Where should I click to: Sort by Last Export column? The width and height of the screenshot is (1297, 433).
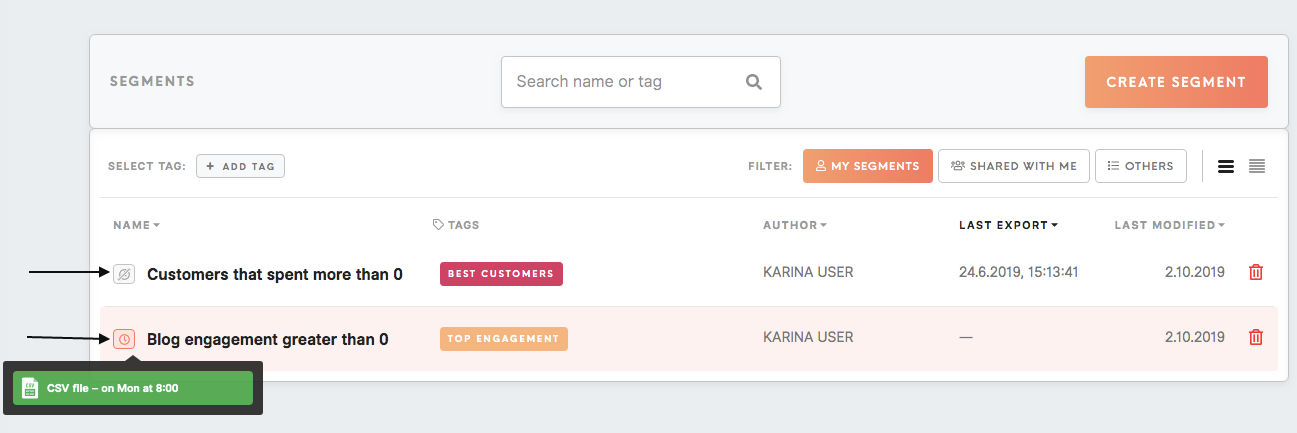tap(1008, 225)
